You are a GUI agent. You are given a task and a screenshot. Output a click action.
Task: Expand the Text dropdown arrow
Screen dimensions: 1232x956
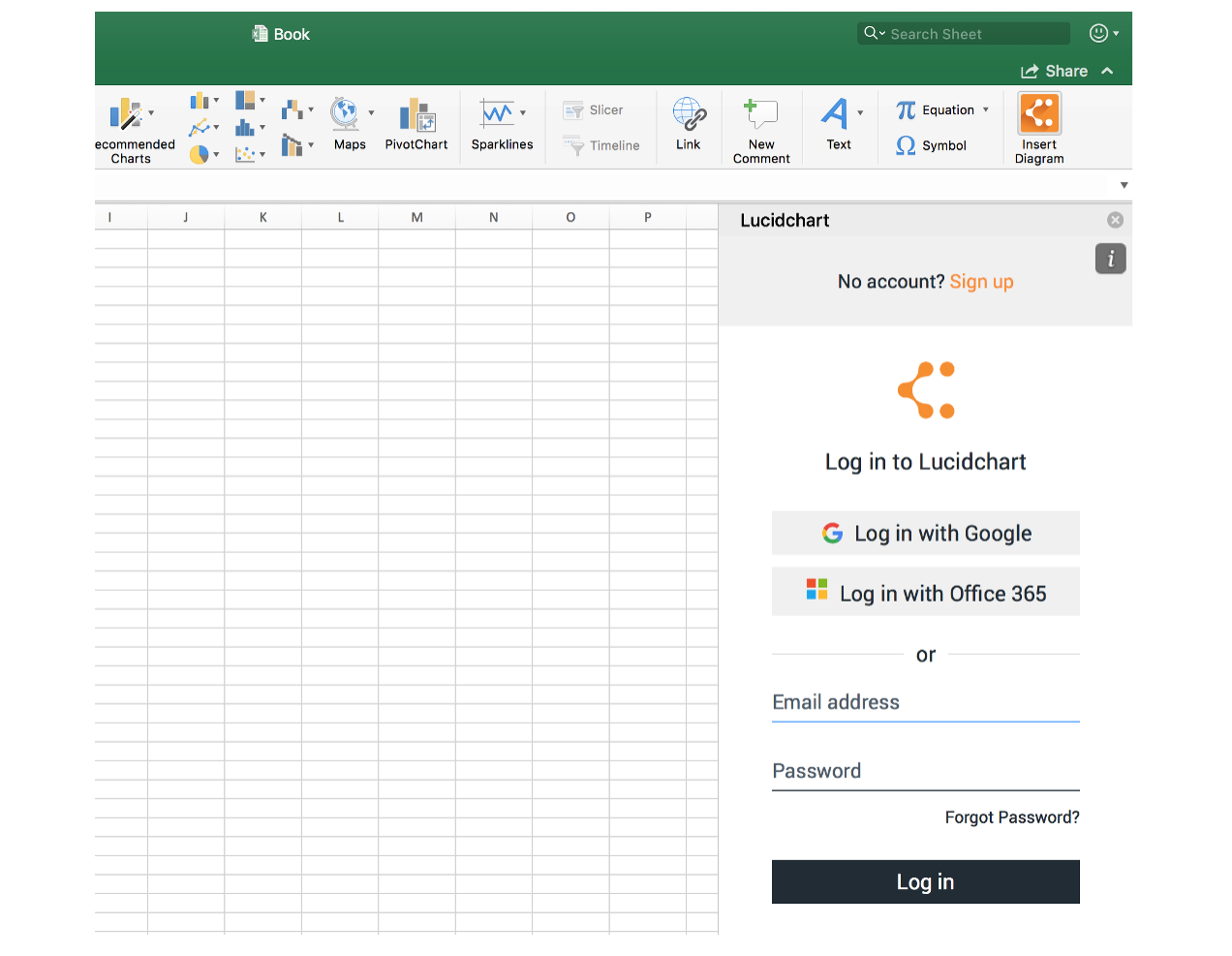860,113
